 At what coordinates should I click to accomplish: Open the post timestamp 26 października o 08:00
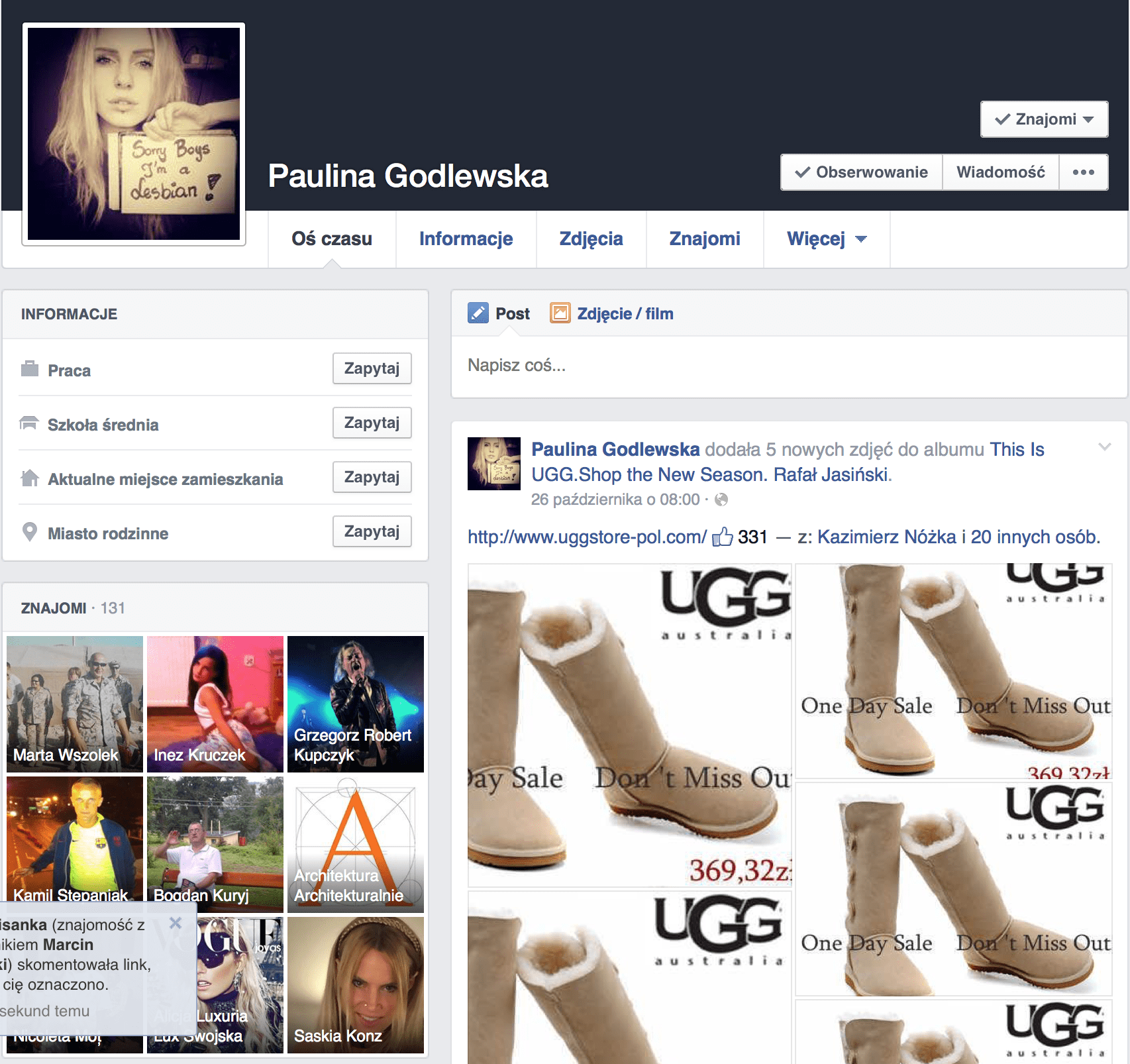[615, 500]
